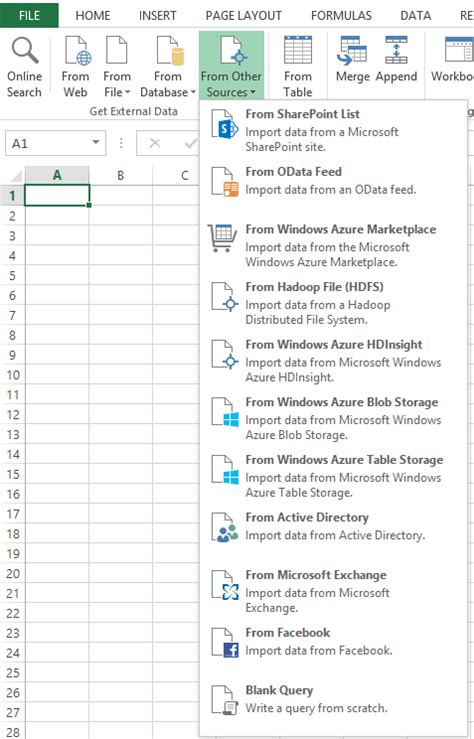474x739 pixels.
Task: Select column B header
Action: [121, 175]
